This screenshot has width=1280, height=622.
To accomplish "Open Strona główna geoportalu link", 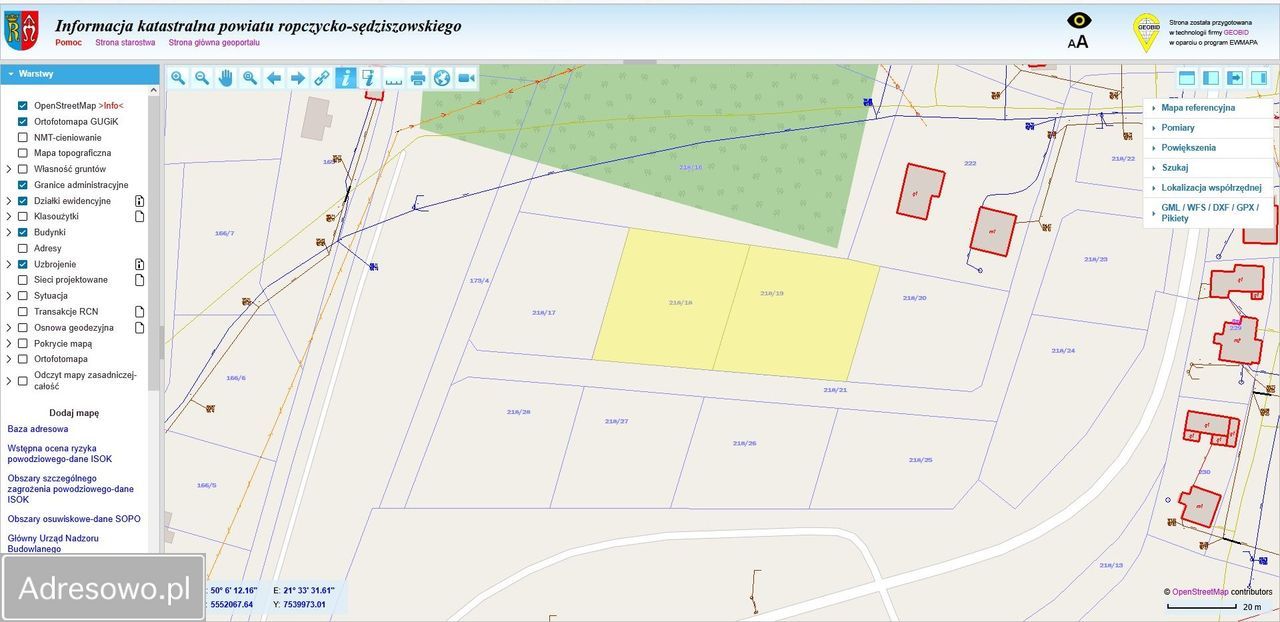I will point(214,43).
